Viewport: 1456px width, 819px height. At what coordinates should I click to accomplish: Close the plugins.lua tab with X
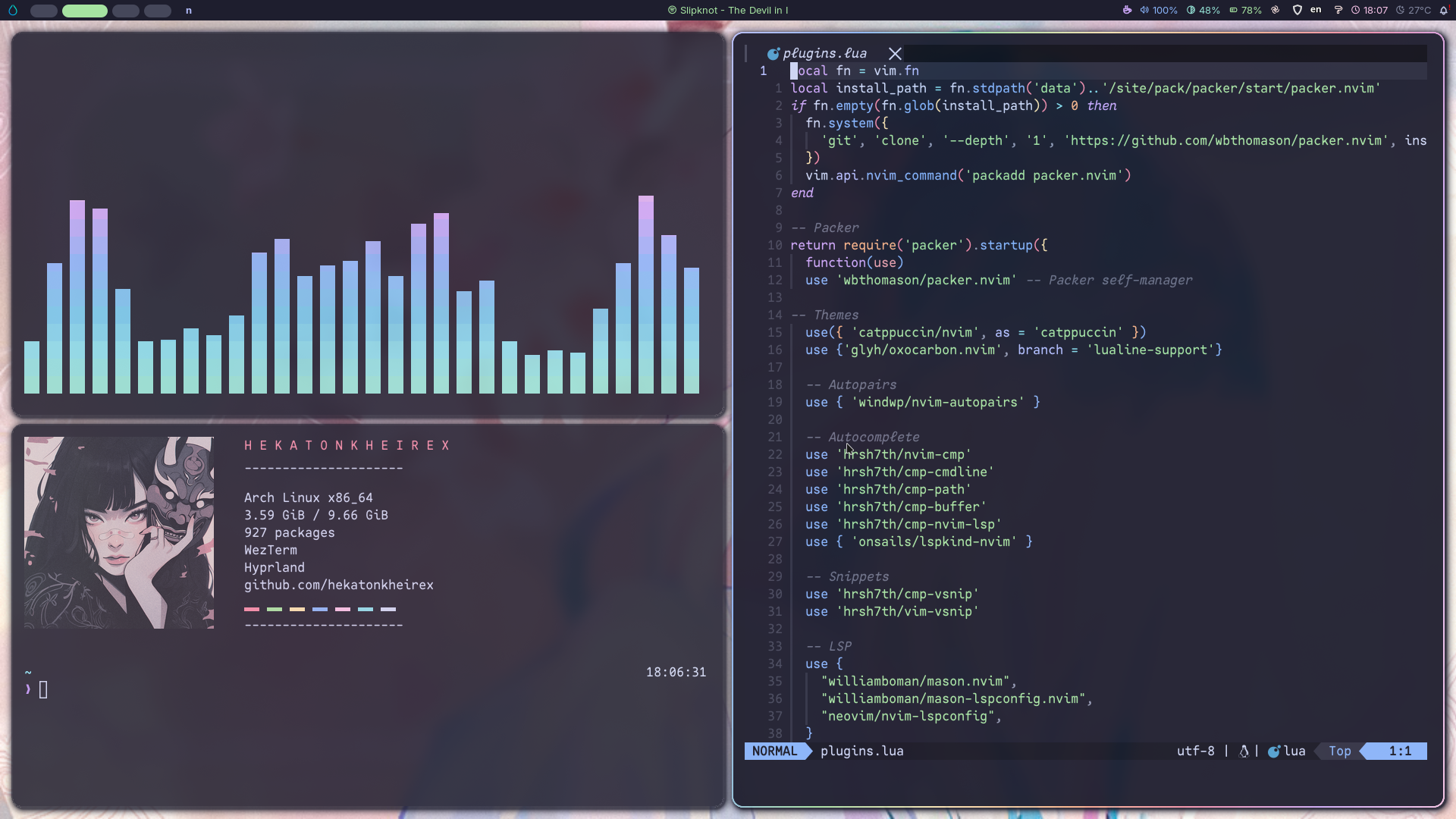[895, 53]
